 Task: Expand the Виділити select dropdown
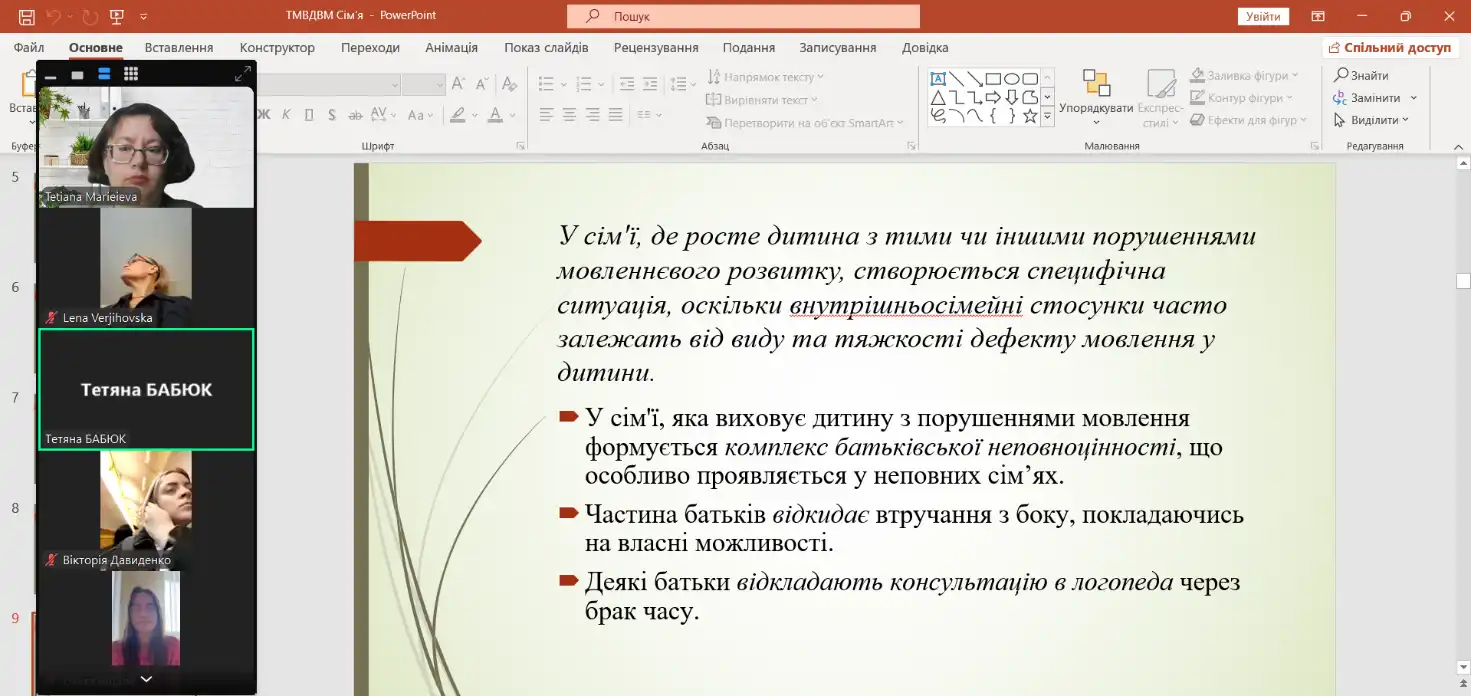(1371, 120)
